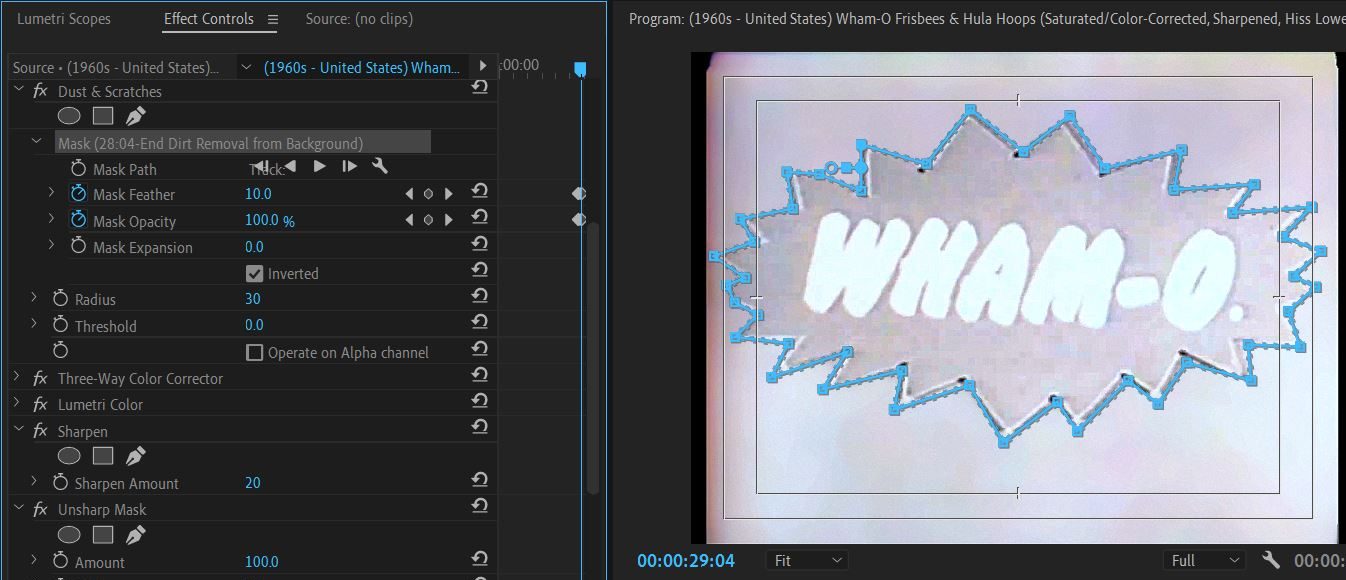Toggle Mask Feather animation stopwatch
Viewport: 1346px width, 580px height.
(x=79, y=193)
